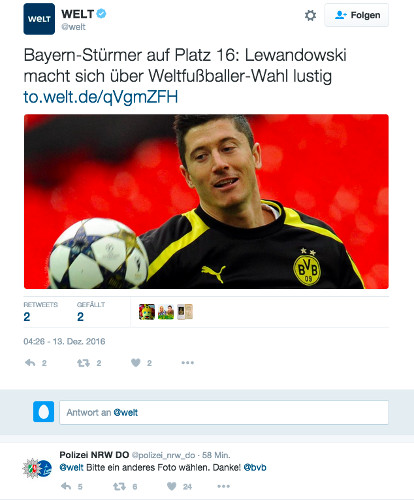Open the WELT profile avatar logo
Viewport: 414px width, 500px height.
pos(39,19)
